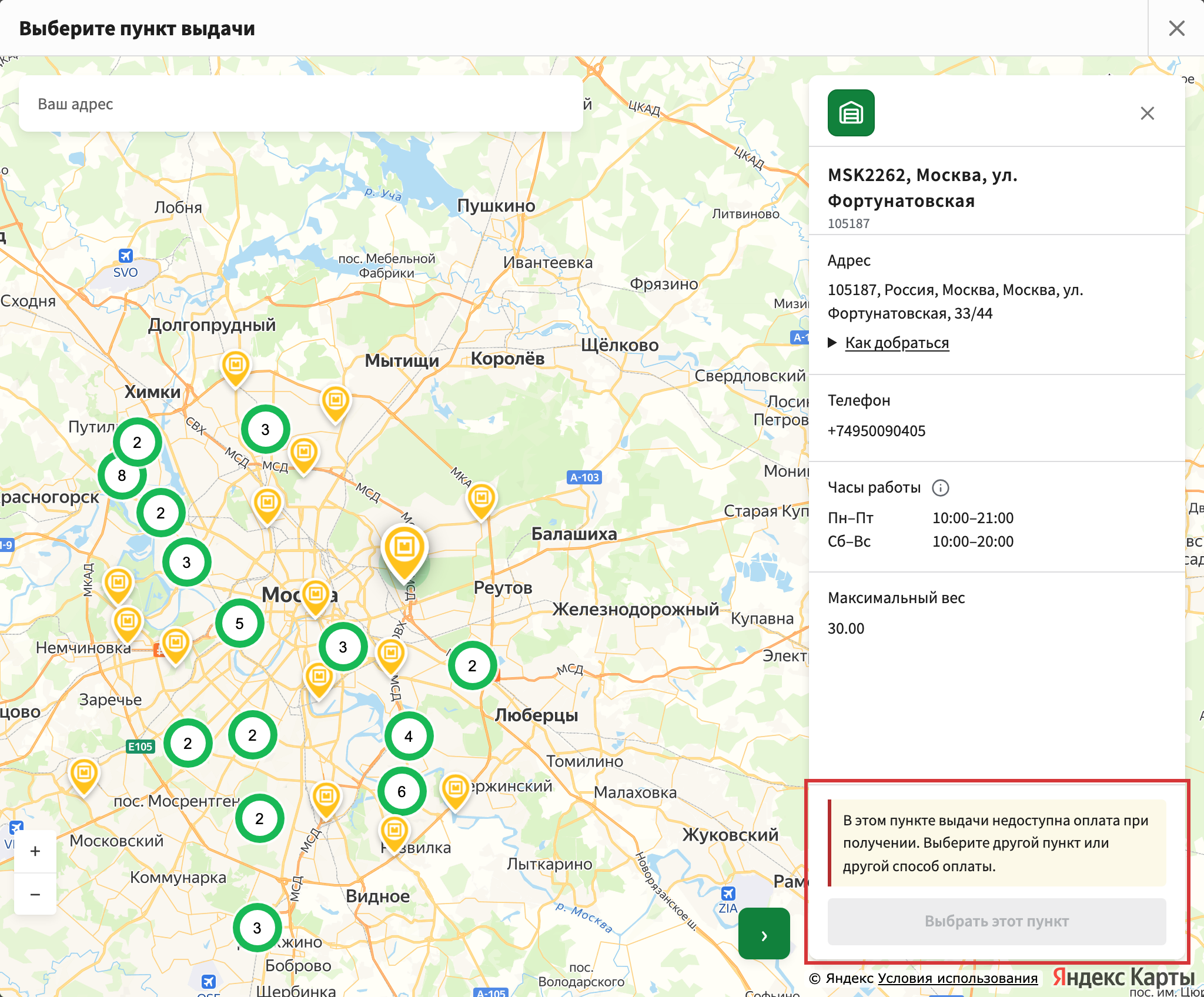
Task: Click the cluster marker showing 5
Action: 239,623
